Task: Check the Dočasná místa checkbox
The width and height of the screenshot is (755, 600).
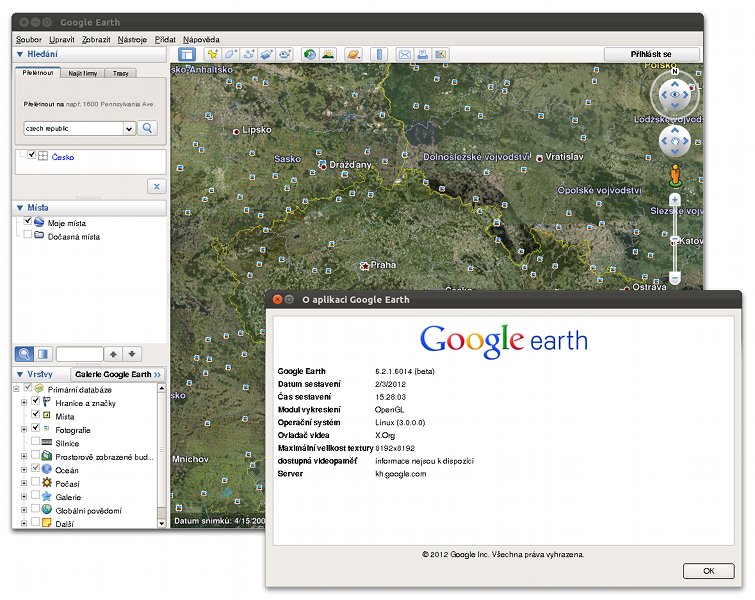Action: (x=28, y=235)
